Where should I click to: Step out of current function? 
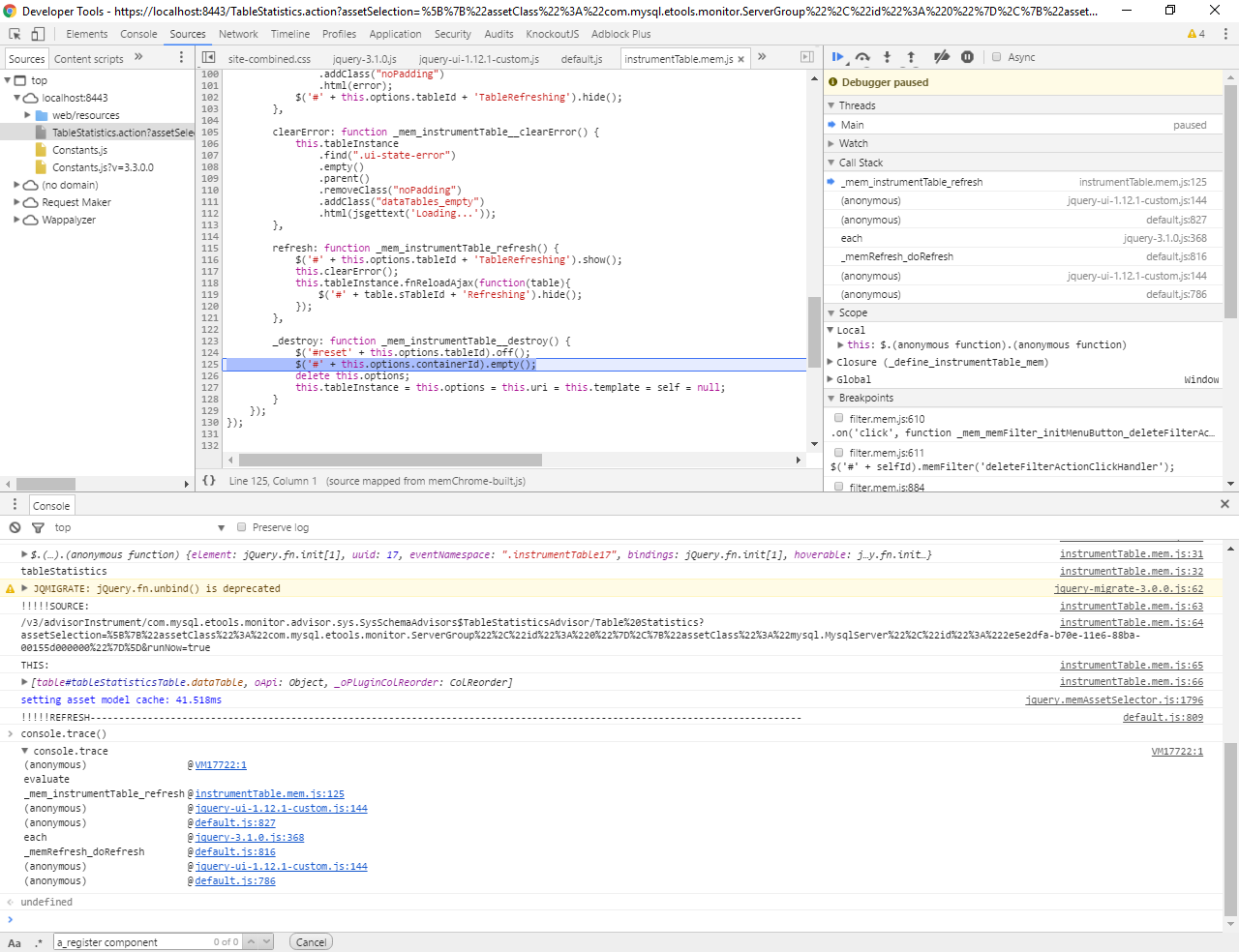click(x=911, y=57)
